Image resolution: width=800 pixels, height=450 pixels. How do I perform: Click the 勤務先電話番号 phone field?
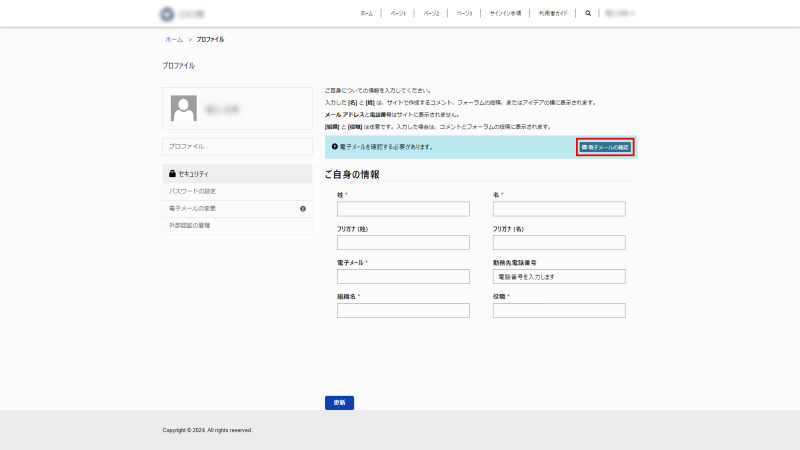[559, 277]
